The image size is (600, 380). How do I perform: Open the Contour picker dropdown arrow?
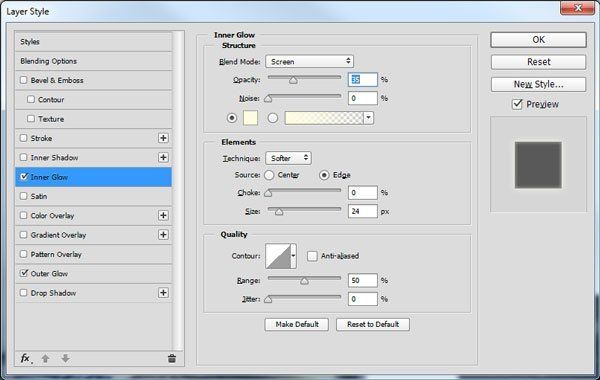pos(293,256)
